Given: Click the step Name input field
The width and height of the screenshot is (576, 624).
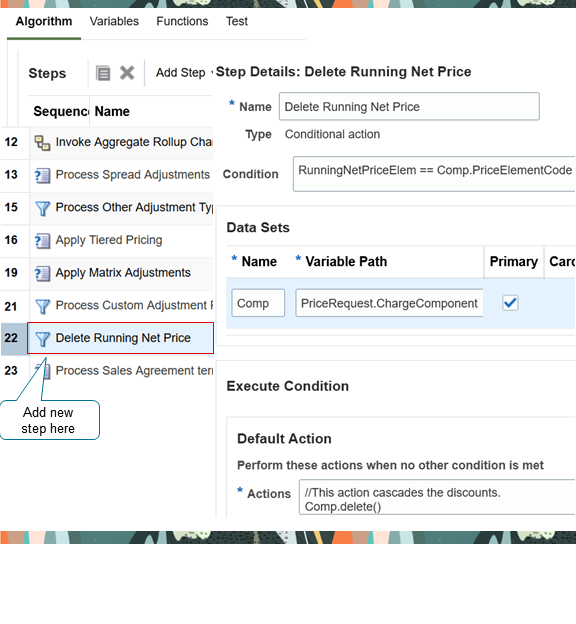Looking at the screenshot, I should pos(409,106).
